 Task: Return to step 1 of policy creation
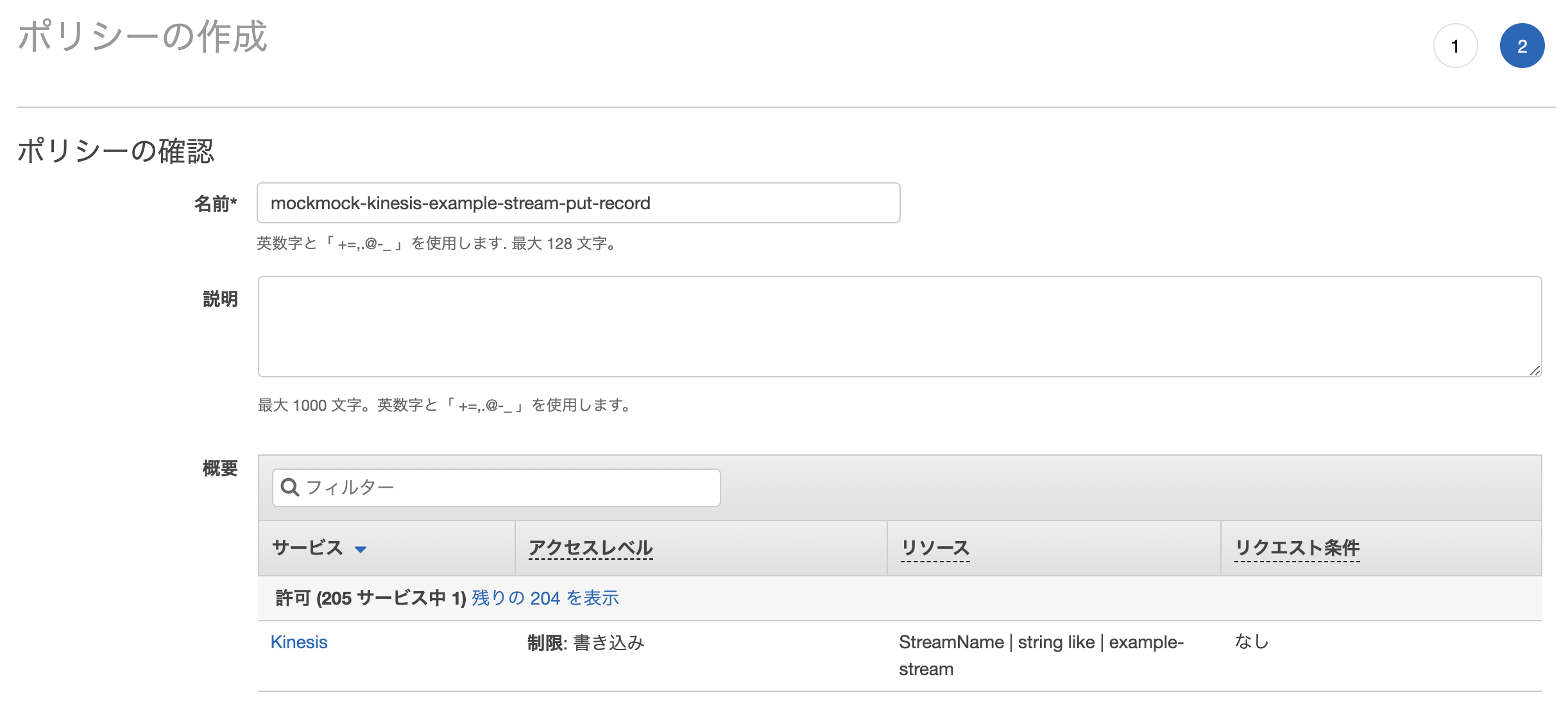pos(1455,46)
